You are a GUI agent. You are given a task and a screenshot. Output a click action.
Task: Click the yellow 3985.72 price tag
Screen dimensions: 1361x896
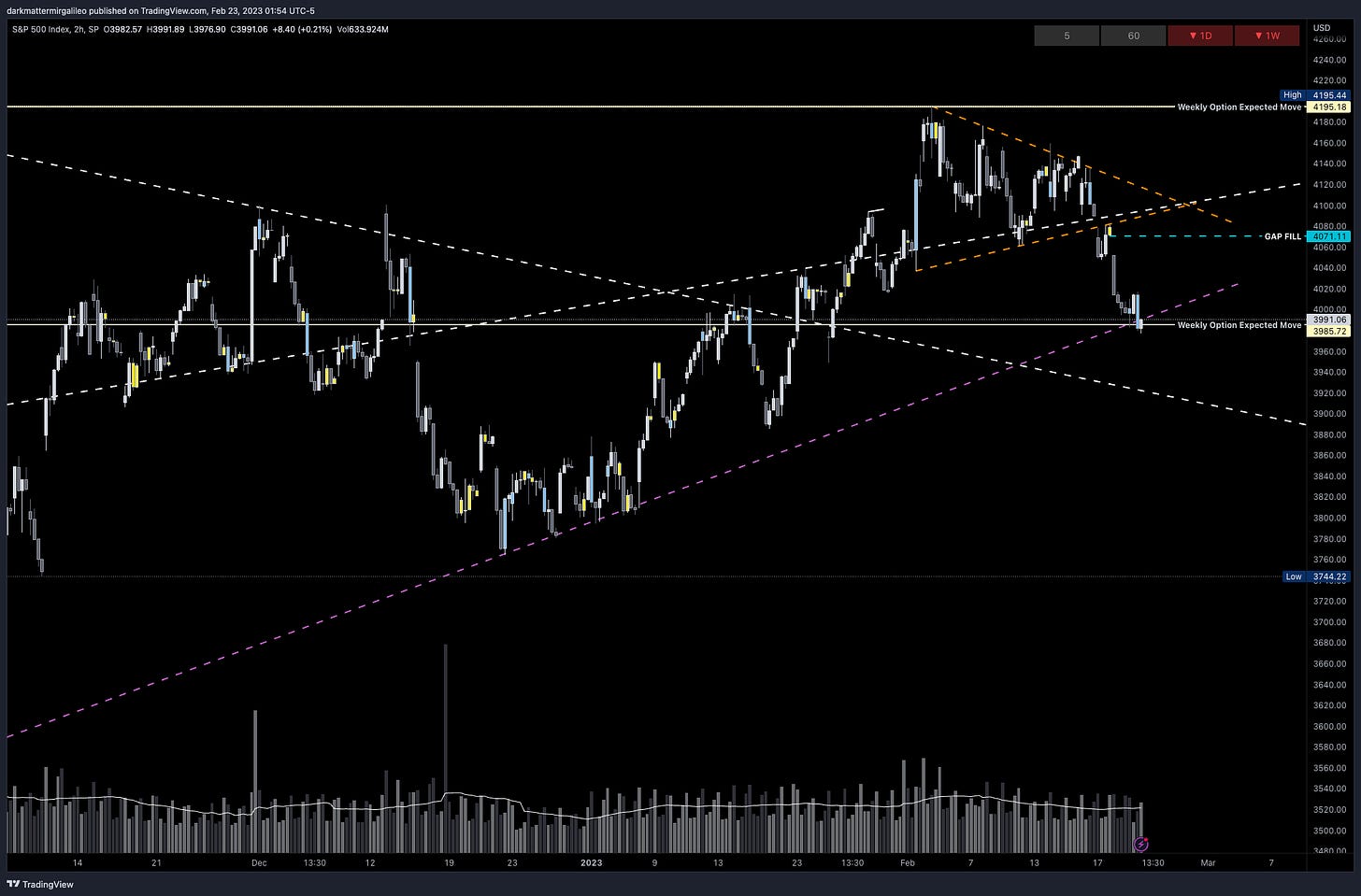pyautogui.click(x=1329, y=332)
